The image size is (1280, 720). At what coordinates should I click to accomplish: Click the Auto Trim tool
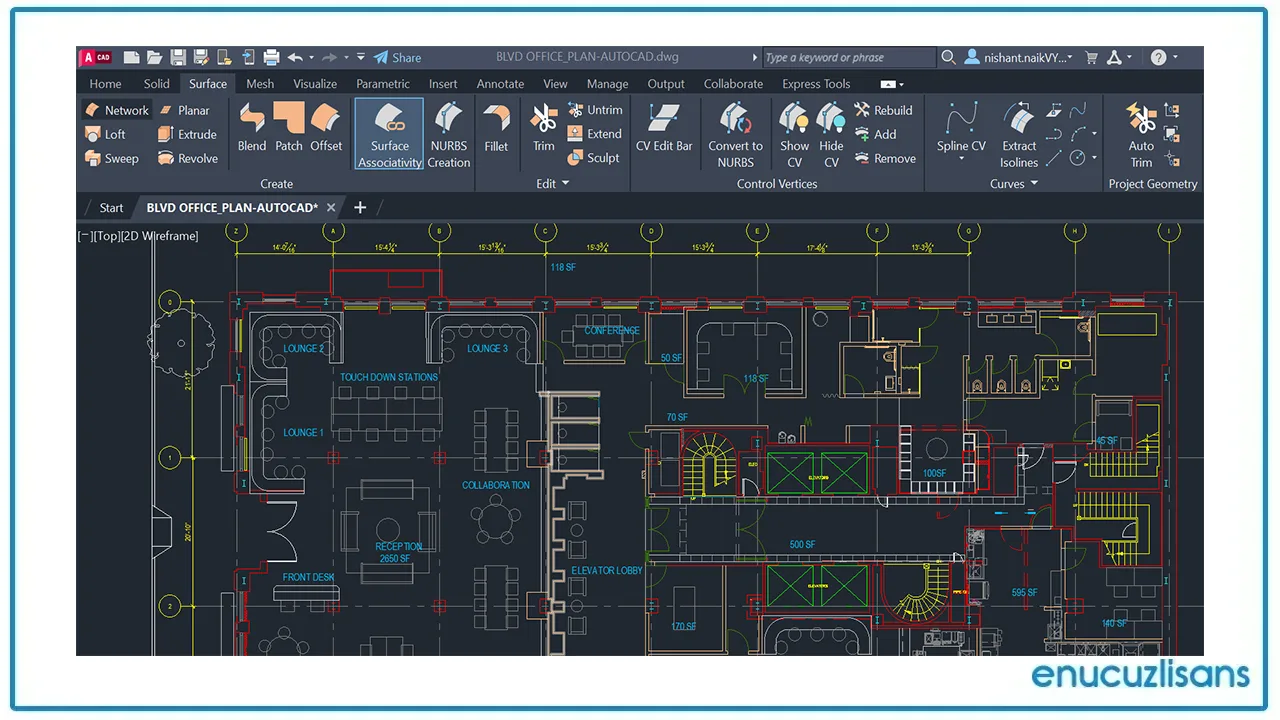pos(1141,134)
